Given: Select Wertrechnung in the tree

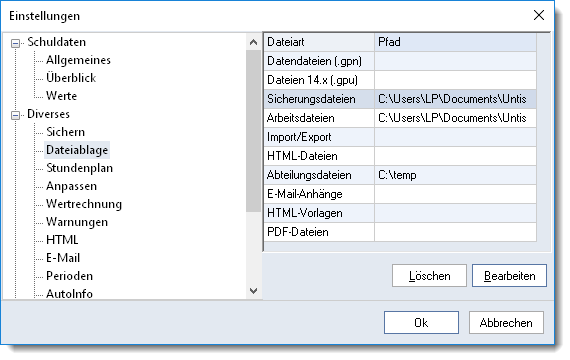Looking at the screenshot, I should pyautogui.click(x=84, y=204).
